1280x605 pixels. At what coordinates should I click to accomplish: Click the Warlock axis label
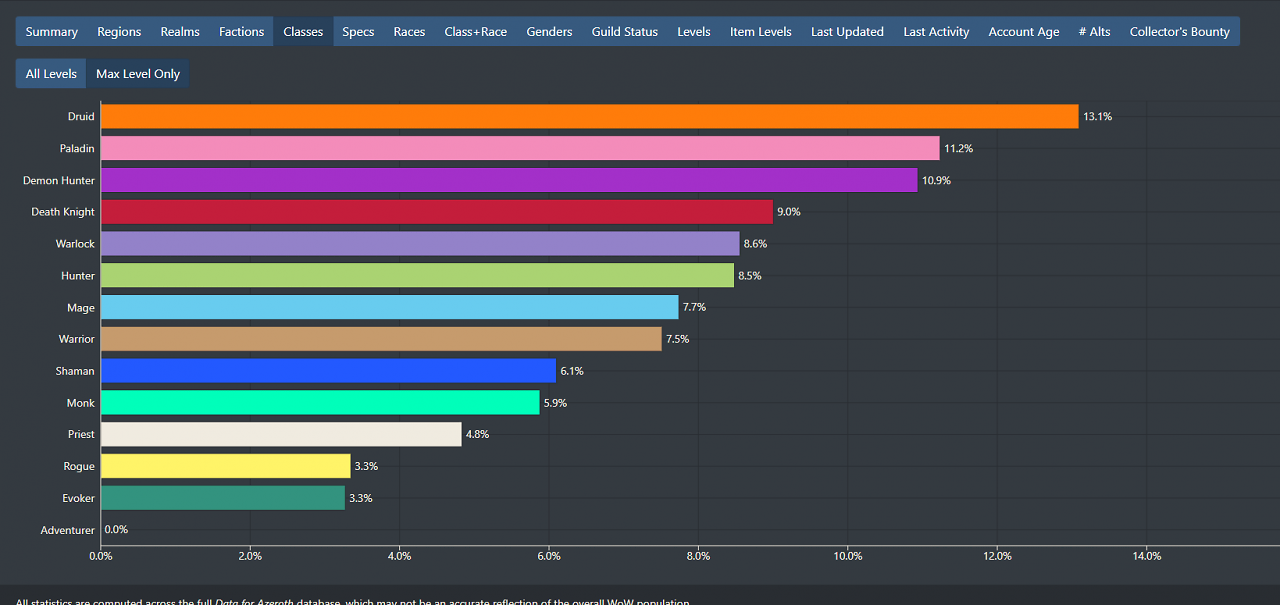coord(75,244)
